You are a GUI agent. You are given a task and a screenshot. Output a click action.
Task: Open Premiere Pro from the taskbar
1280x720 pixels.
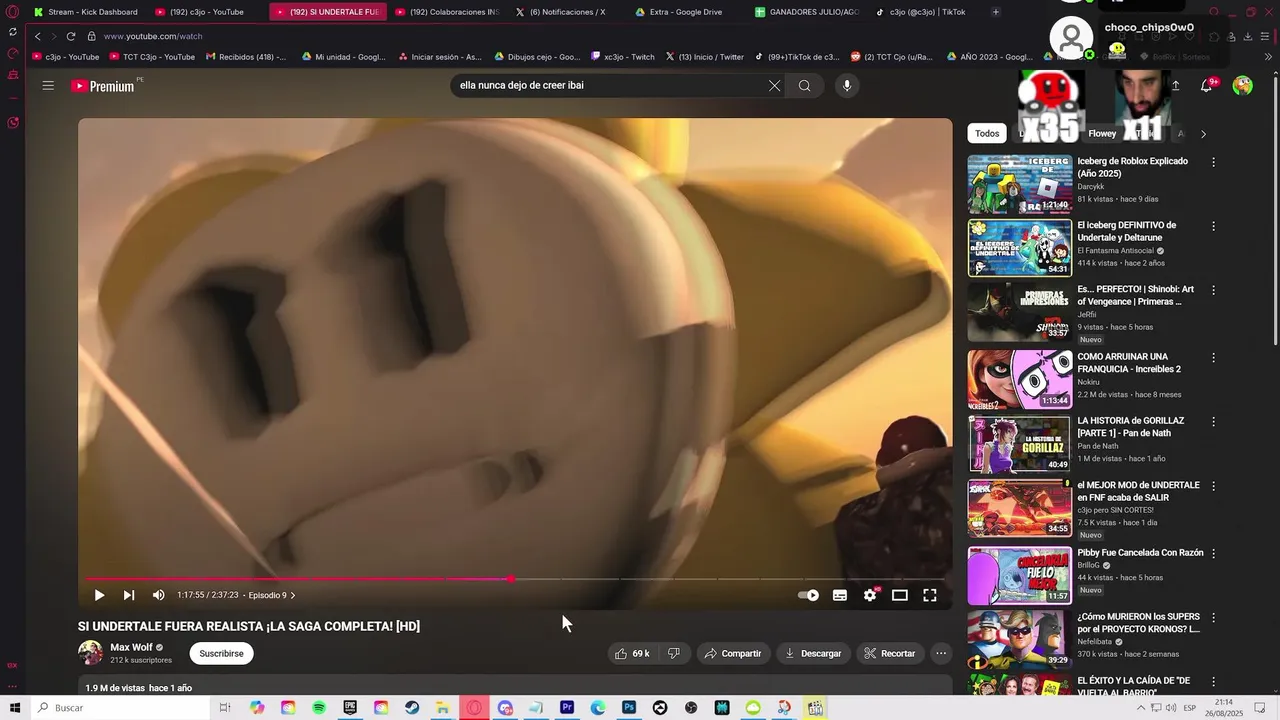coord(567,708)
